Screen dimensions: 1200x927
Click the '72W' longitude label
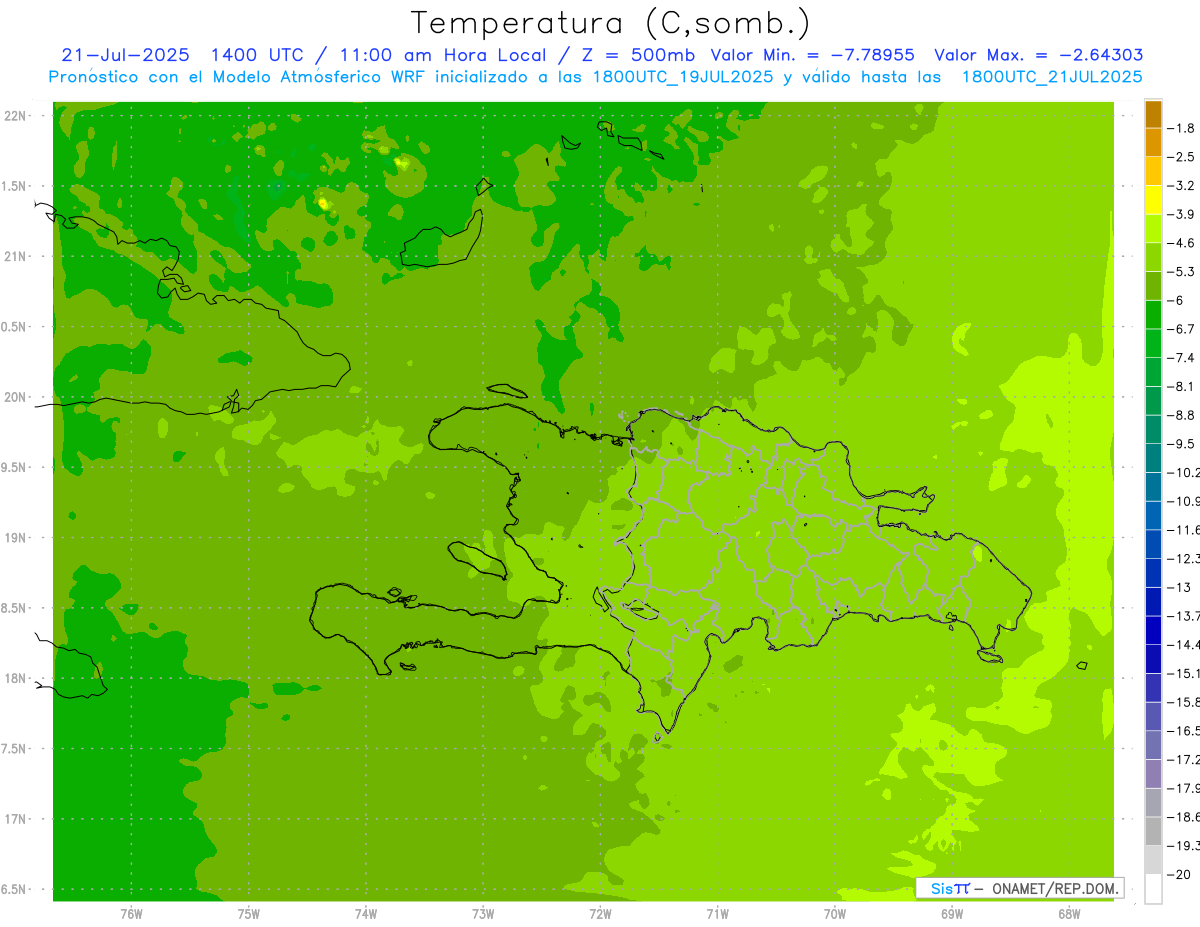click(x=600, y=914)
